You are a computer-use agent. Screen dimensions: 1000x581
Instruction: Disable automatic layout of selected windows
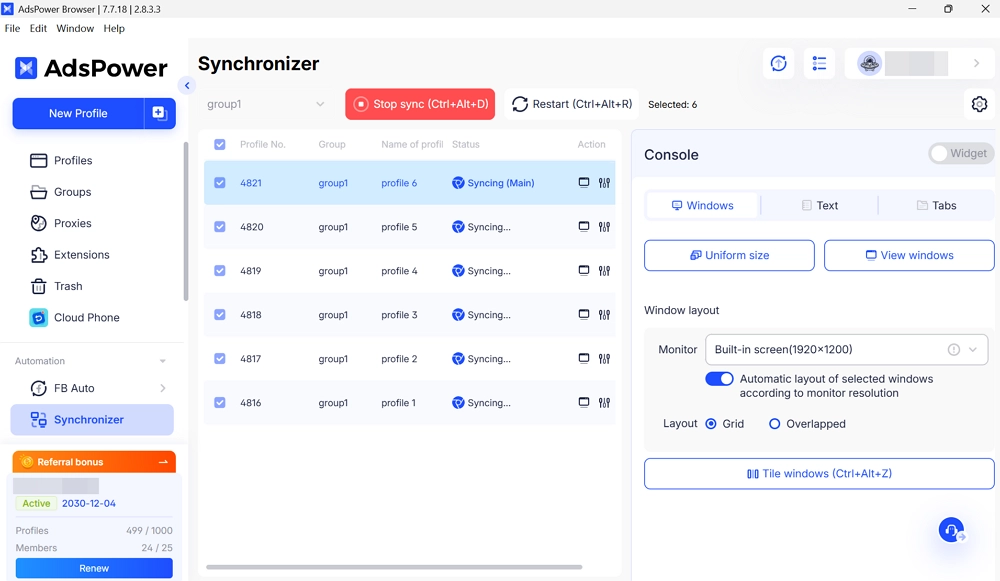(719, 379)
